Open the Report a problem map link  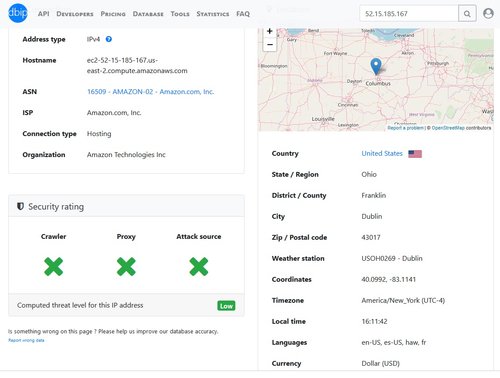pyautogui.click(x=405, y=128)
